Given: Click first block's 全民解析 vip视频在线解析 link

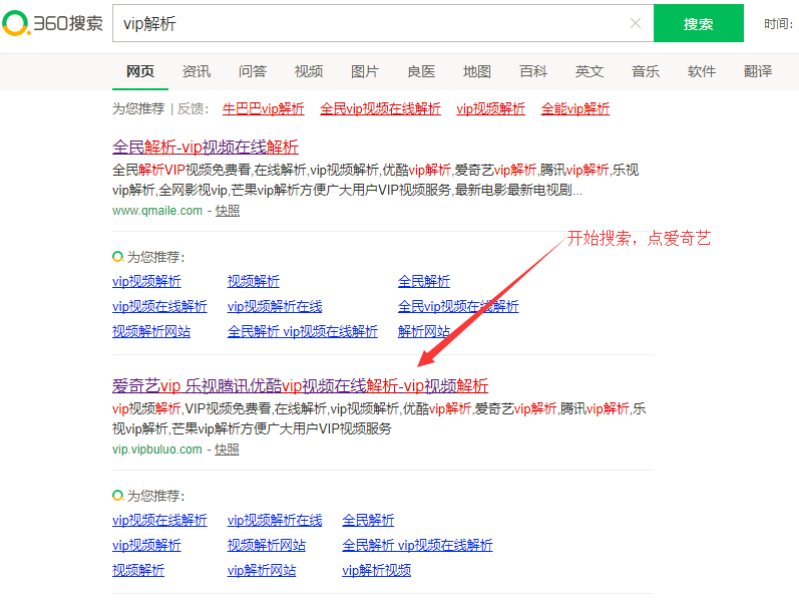Looking at the screenshot, I should coord(303,331).
